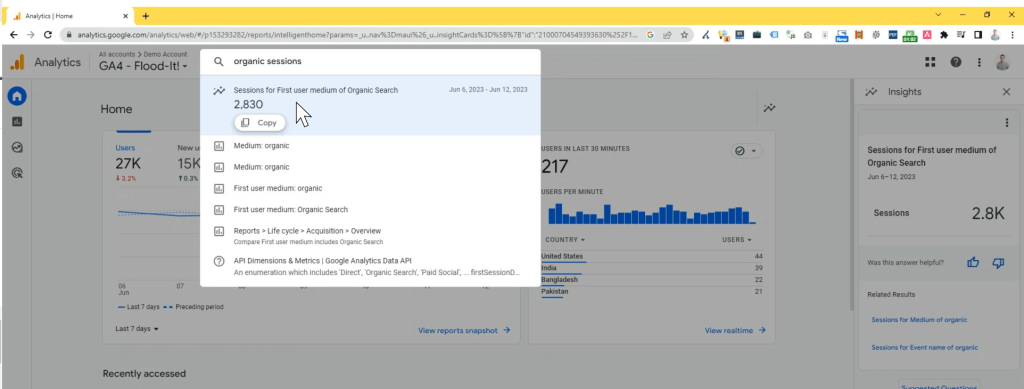Select Sessions for First user medium result
Screen dimensions: 1024x389
pyautogui.click(x=370, y=105)
